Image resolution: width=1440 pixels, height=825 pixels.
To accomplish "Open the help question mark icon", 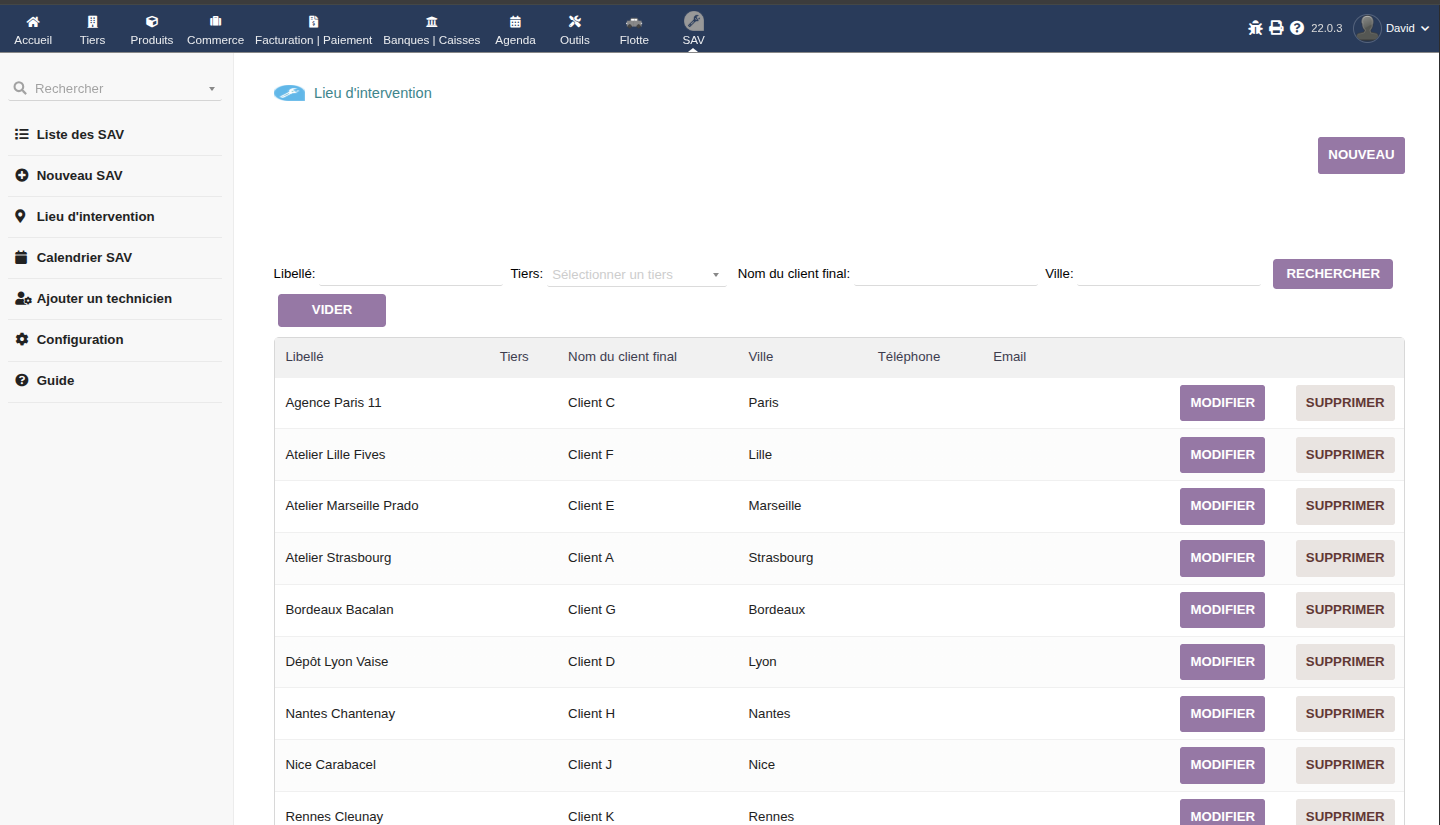I will [x=1297, y=28].
